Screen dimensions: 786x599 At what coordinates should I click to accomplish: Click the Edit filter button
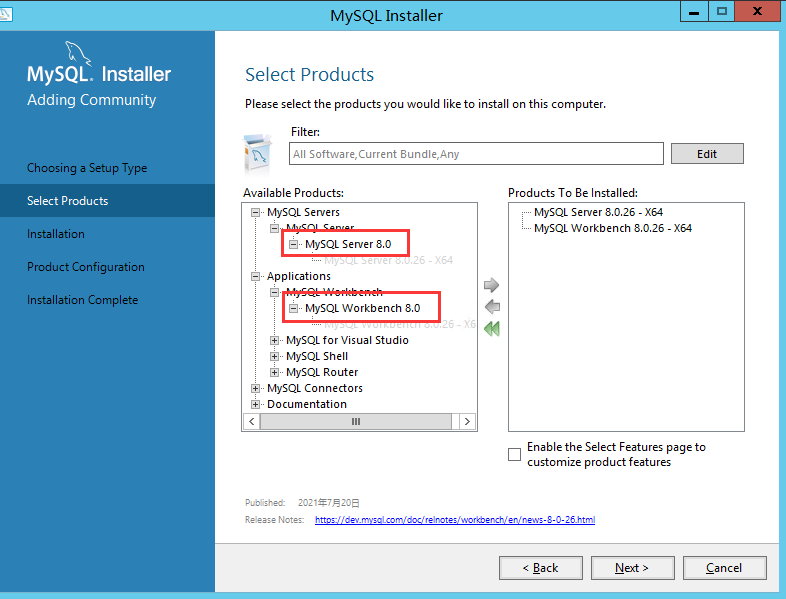click(707, 154)
